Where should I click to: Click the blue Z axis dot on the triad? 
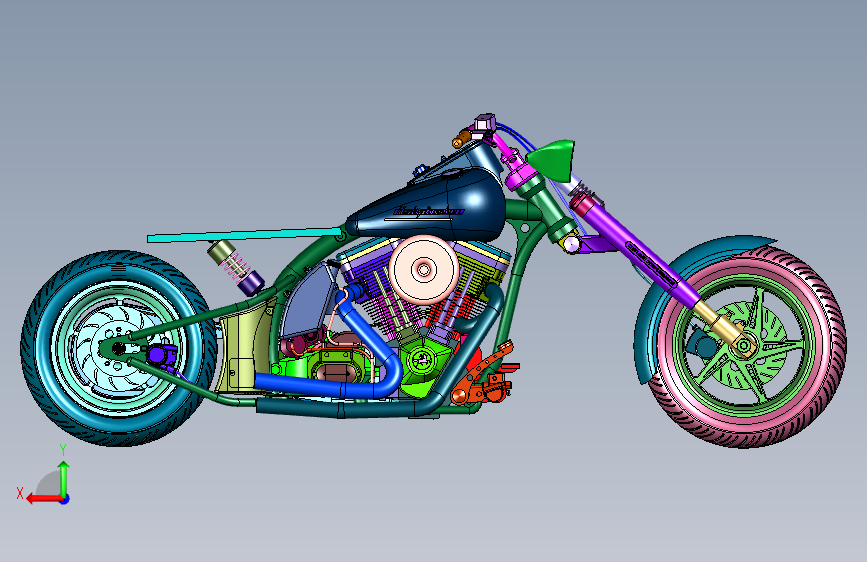(65, 499)
